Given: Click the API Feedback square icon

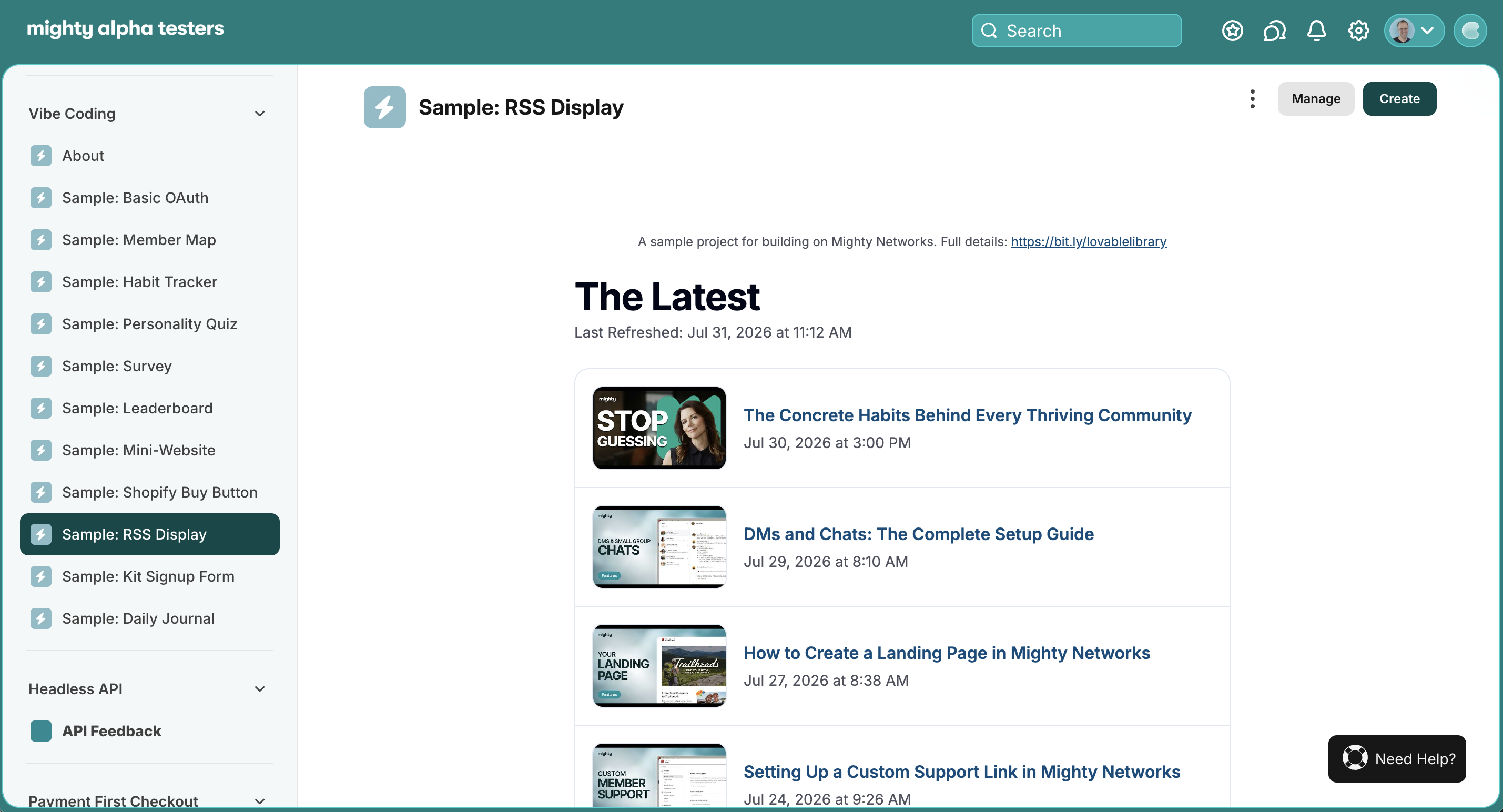Looking at the screenshot, I should (41, 731).
